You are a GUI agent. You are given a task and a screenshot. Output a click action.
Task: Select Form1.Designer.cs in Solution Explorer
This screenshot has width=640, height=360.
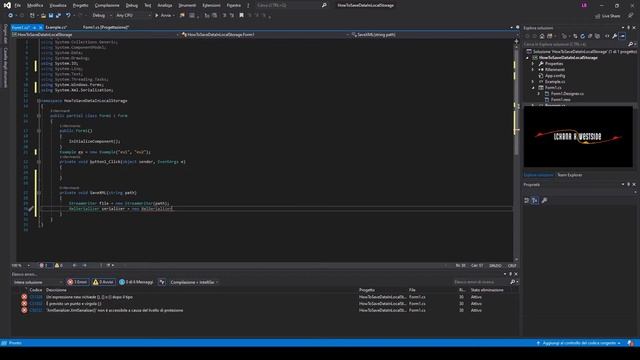click(x=567, y=93)
